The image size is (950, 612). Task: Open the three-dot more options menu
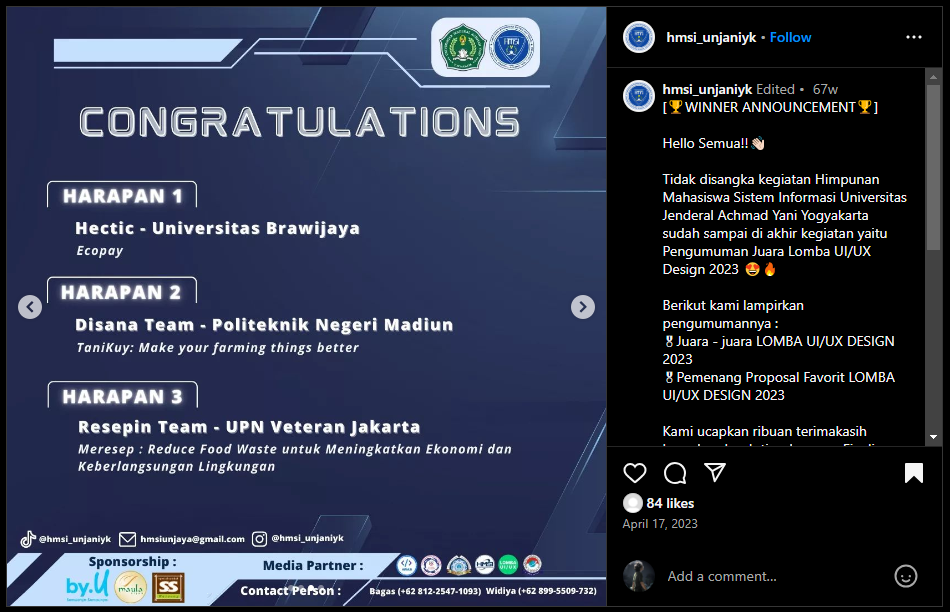tap(914, 37)
